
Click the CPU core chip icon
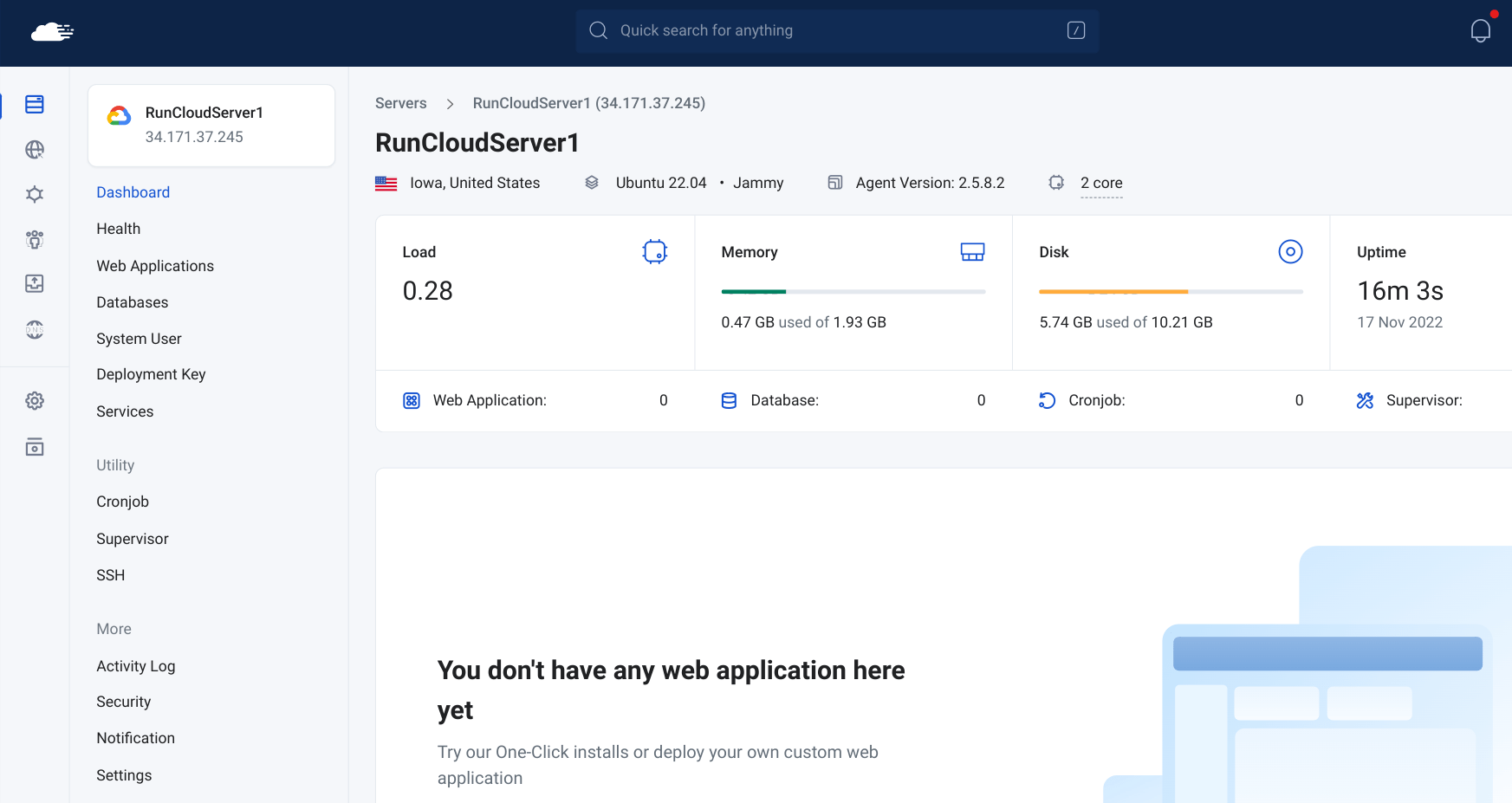(1056, 183)
